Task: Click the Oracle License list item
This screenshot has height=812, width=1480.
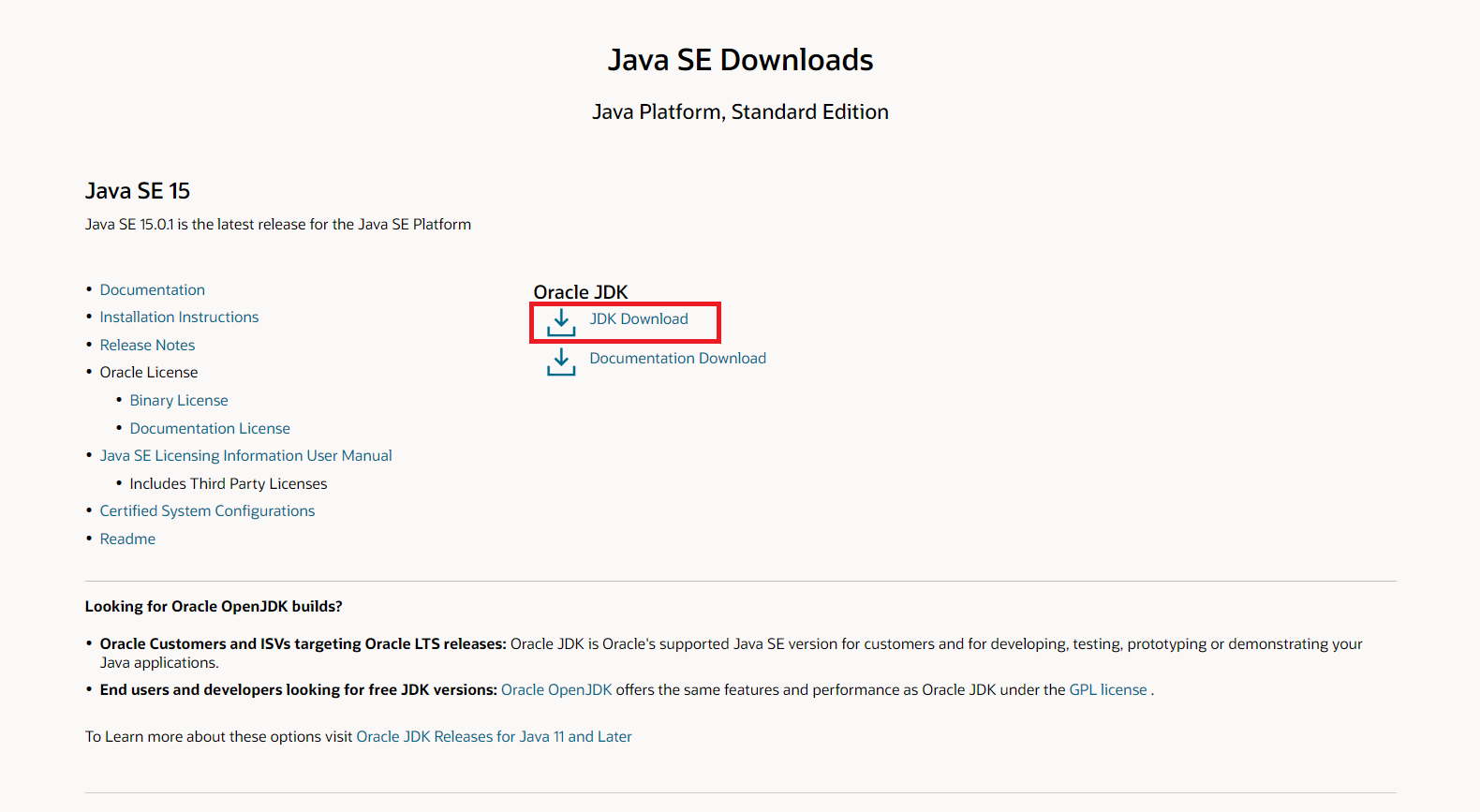Action: 149,372
